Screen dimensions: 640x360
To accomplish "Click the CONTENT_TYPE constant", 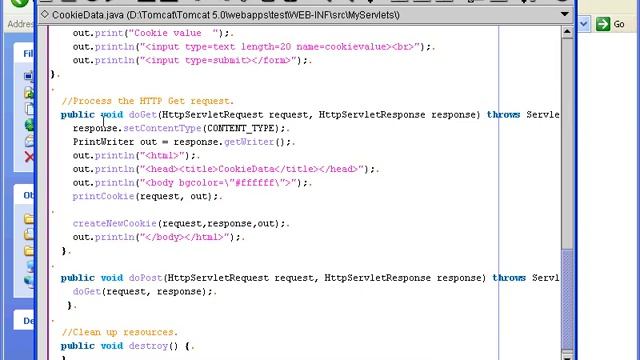I will 241,128.
